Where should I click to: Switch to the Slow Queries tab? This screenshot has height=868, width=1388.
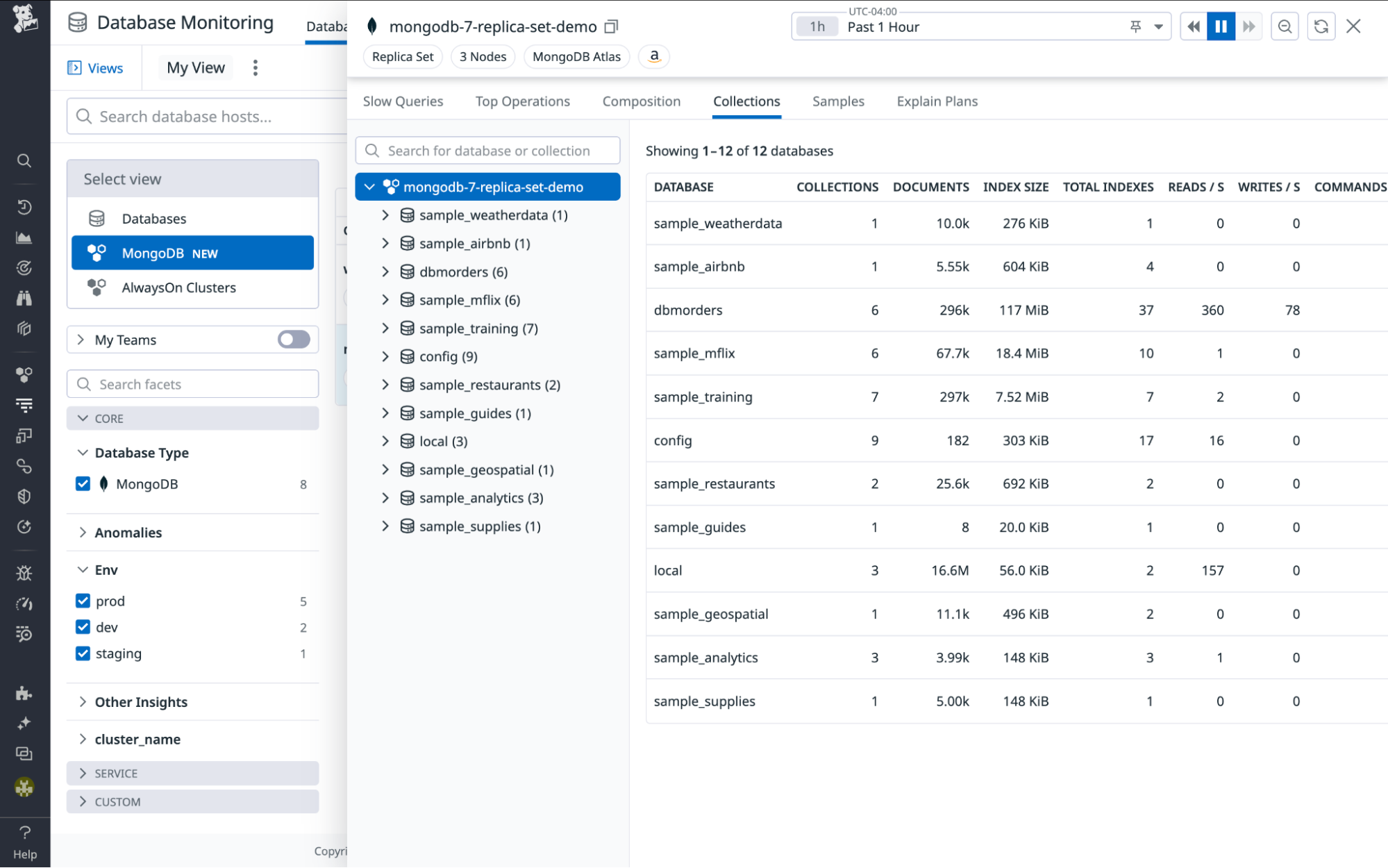[x=403, y=101]
